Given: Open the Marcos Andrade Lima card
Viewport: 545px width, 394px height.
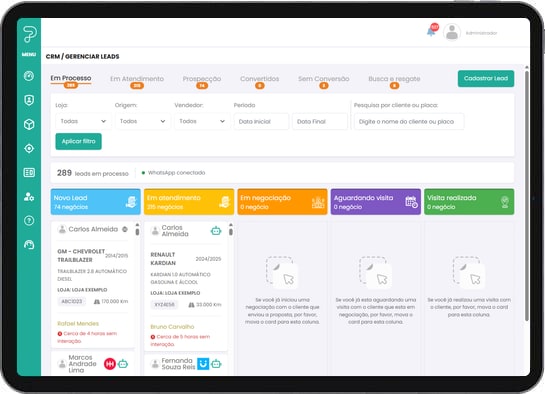Looking at the screenshot, I should (93, 364).
